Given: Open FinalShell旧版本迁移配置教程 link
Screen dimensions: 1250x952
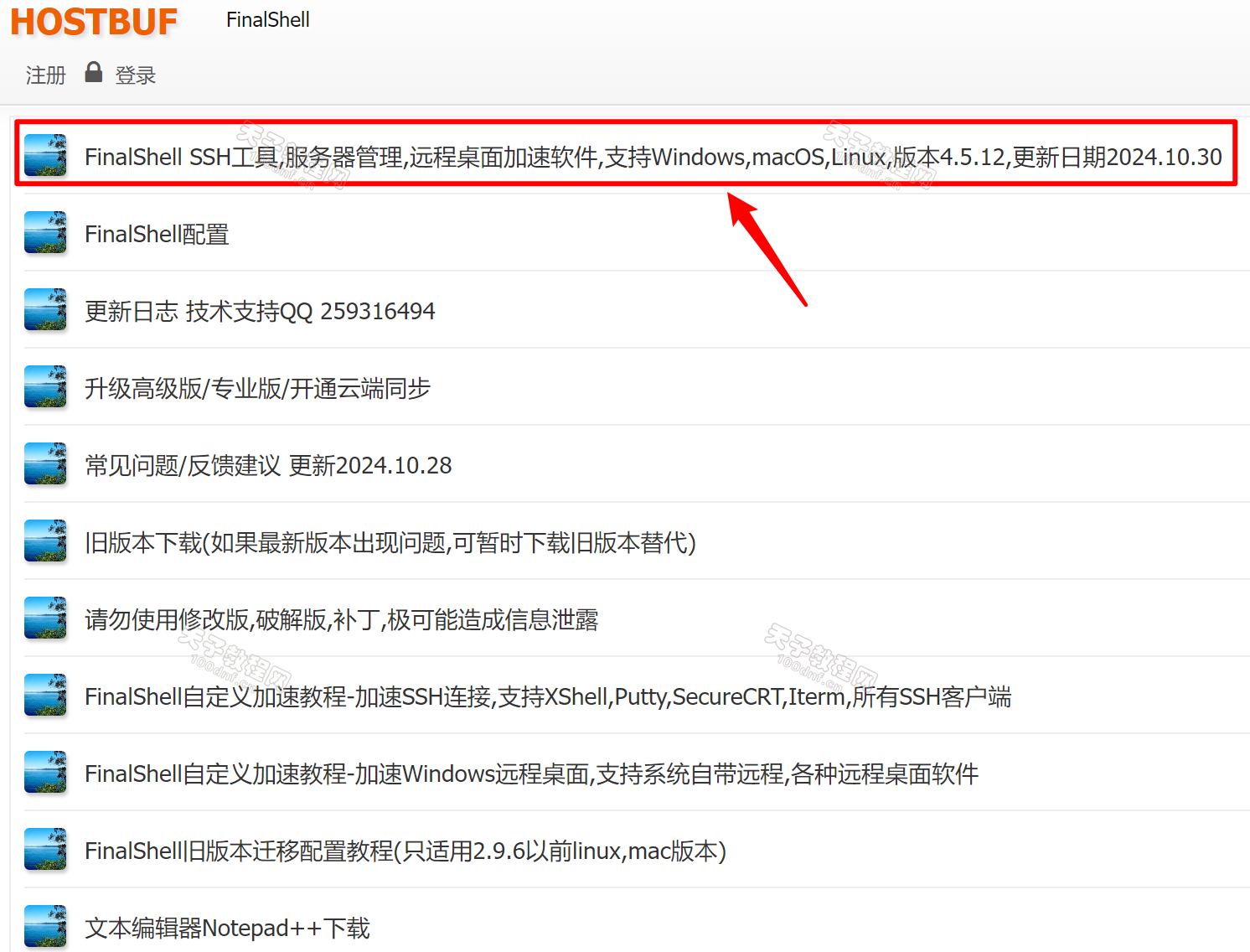Looking at the screenshot, I should (x=405, y=851).
